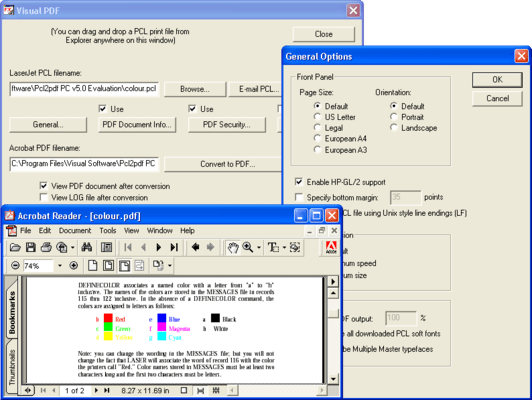Select Landscape orientation radio button
The width and height of the screenshot is (532, 400).
coord(394,128)
